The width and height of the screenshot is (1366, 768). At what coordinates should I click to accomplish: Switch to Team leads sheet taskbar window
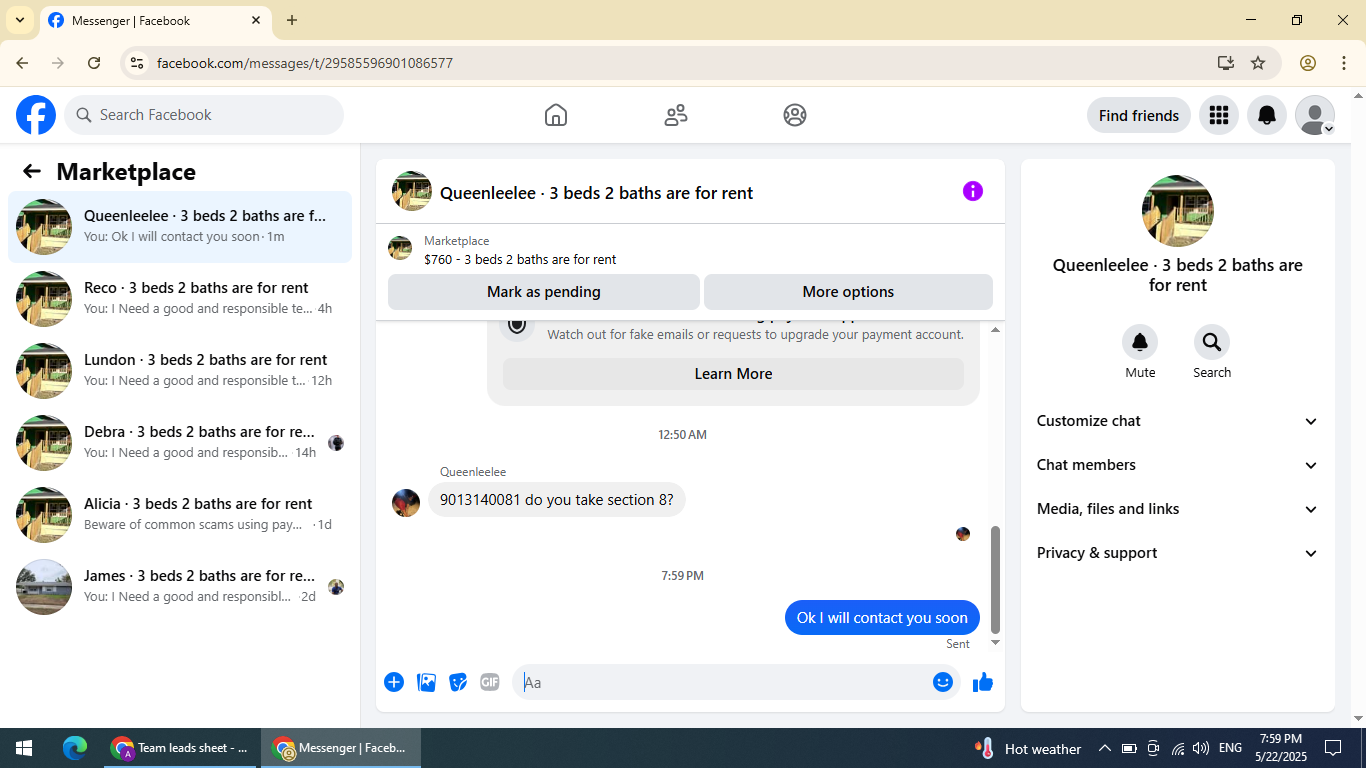(x=180, y=748)
